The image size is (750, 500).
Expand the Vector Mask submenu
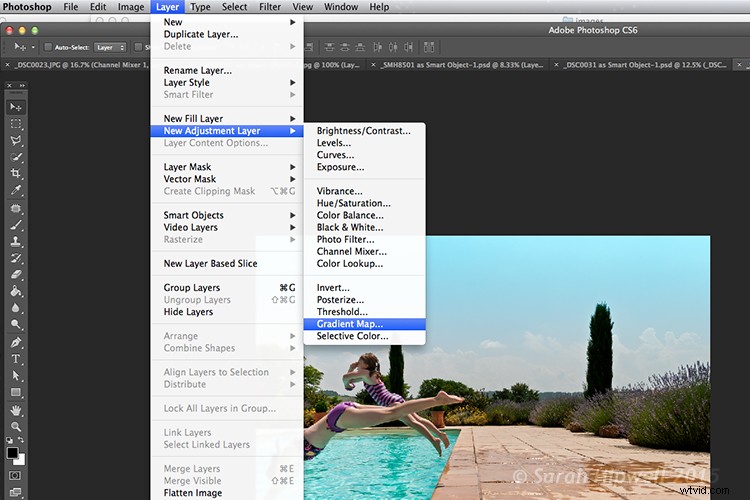[227, 179]
